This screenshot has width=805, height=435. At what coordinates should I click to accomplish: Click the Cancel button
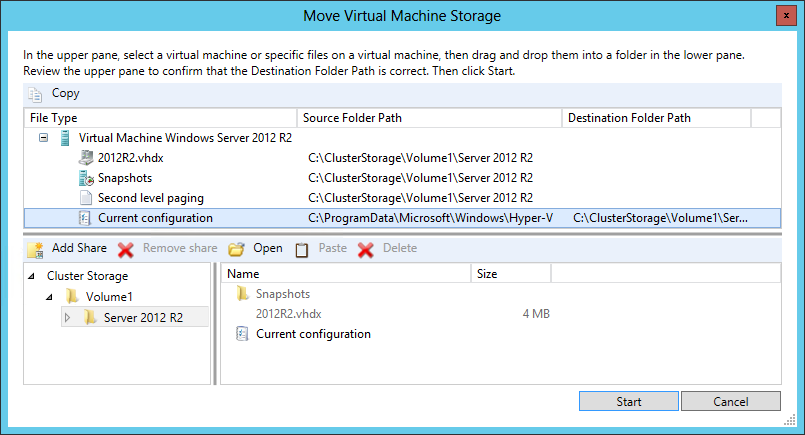(731, 401)
